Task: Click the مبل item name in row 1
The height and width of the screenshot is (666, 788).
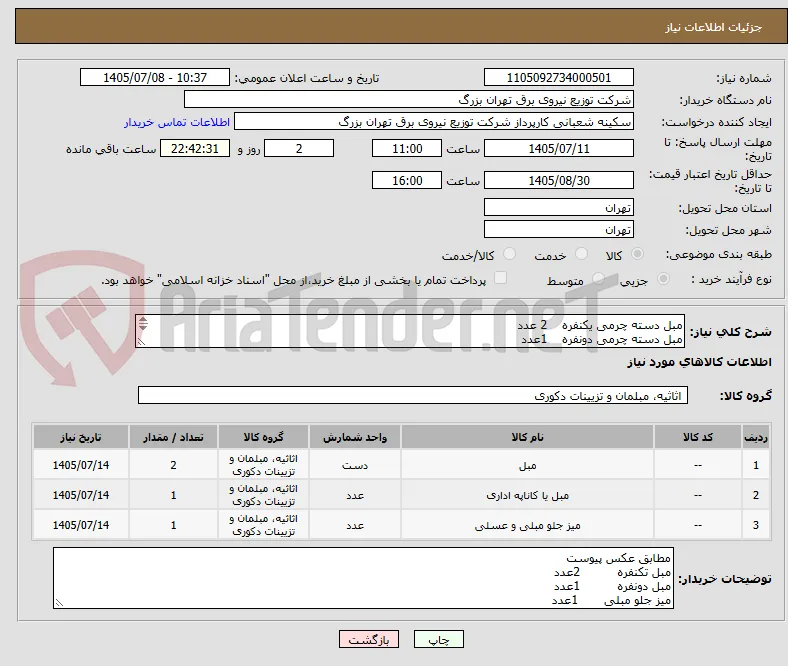Action: tap(527, 465)
